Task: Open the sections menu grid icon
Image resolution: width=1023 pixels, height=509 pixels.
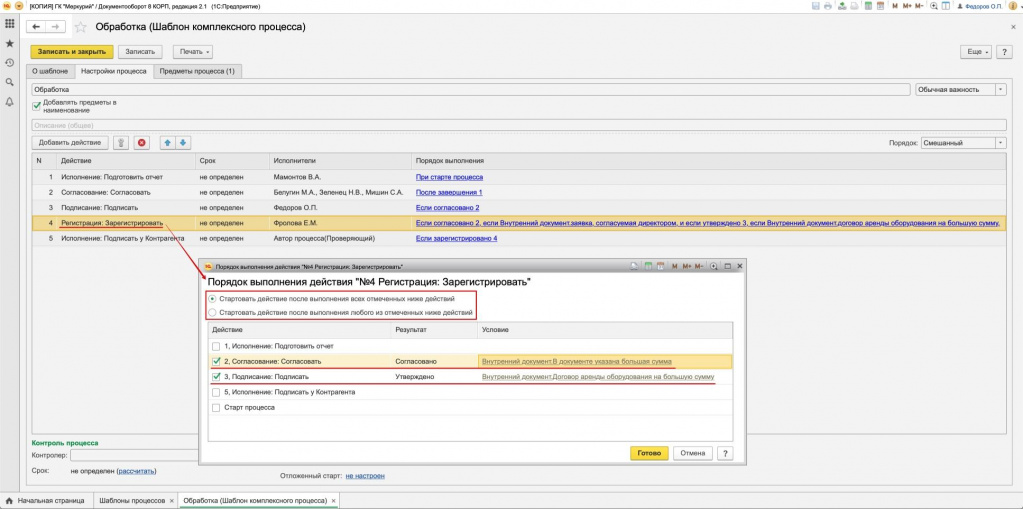Action: pyautogui.click(x=9, y=26)
